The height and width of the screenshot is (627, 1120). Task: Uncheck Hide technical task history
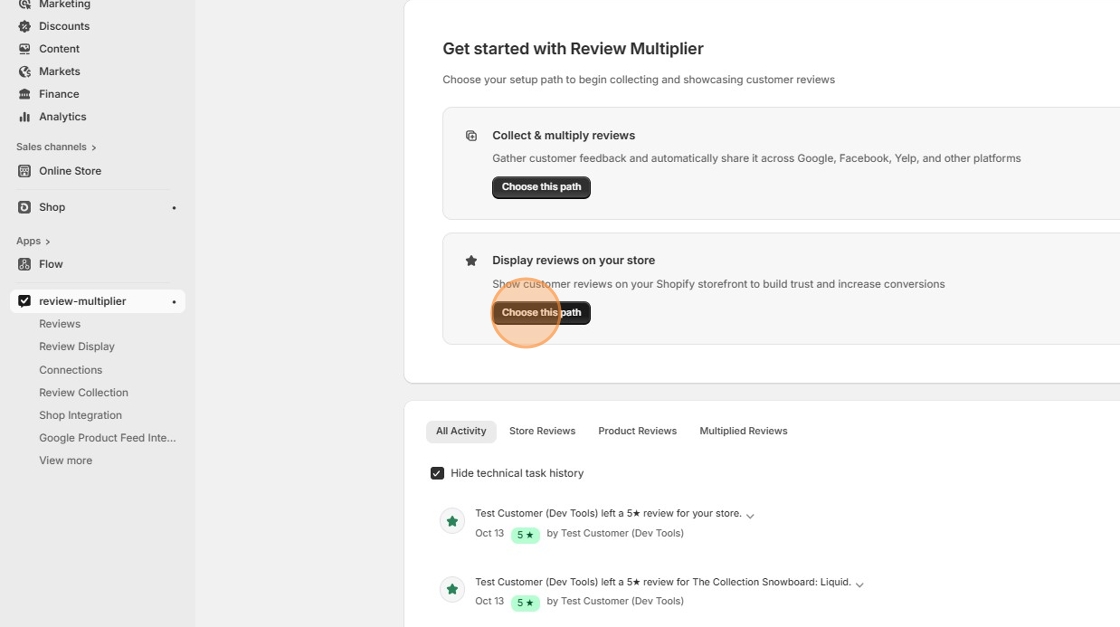pyautogui.click(x=438, y=472)
